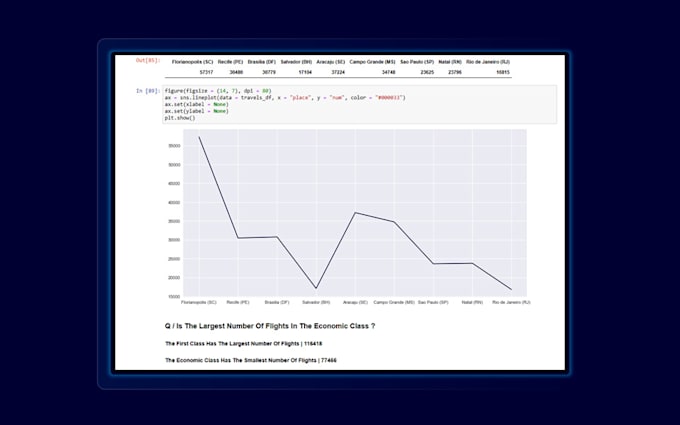The image size is (680, 425).
Task: Click the table value 37224
Action: coord(338,72)
